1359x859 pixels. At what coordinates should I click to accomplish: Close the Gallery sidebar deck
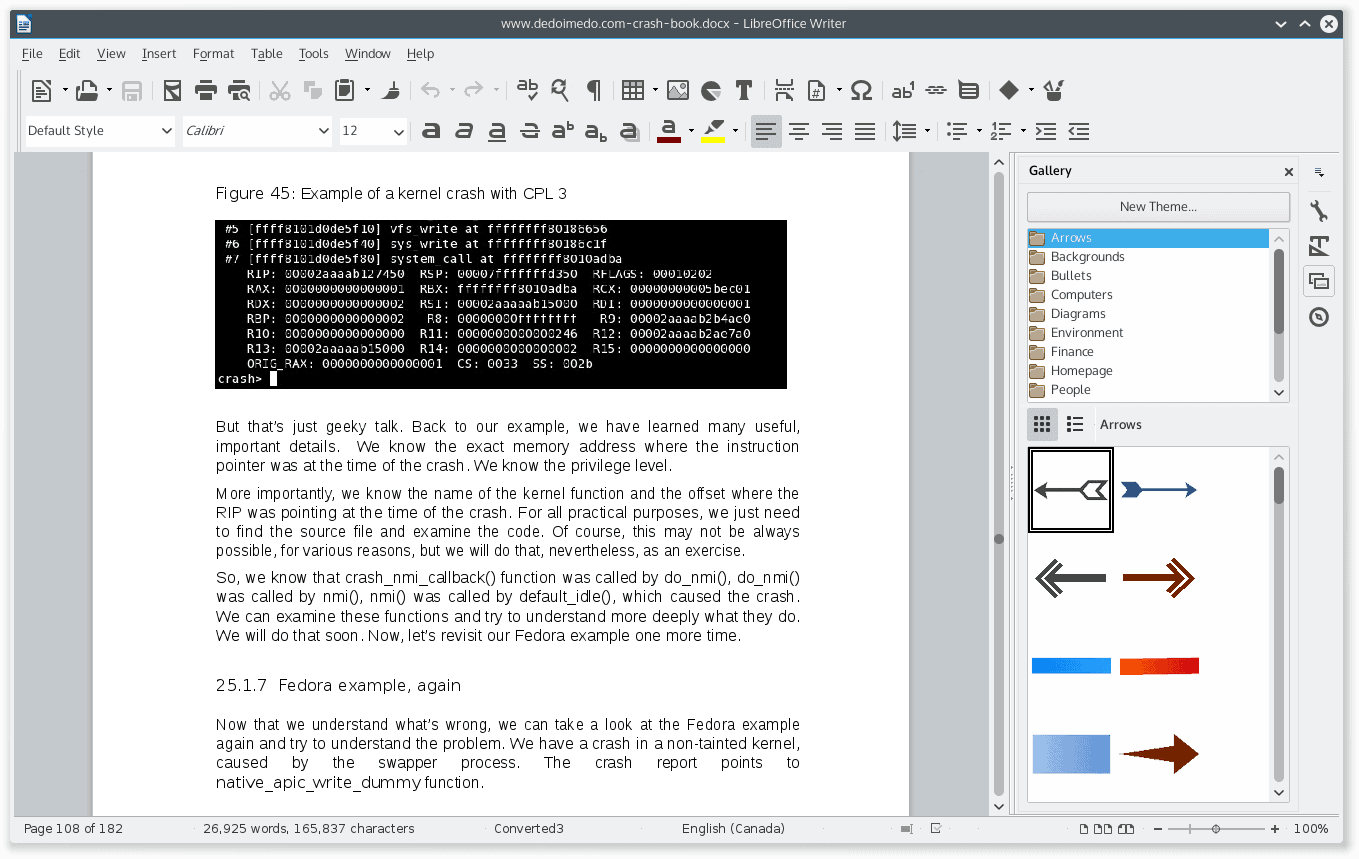[1289, 172]
